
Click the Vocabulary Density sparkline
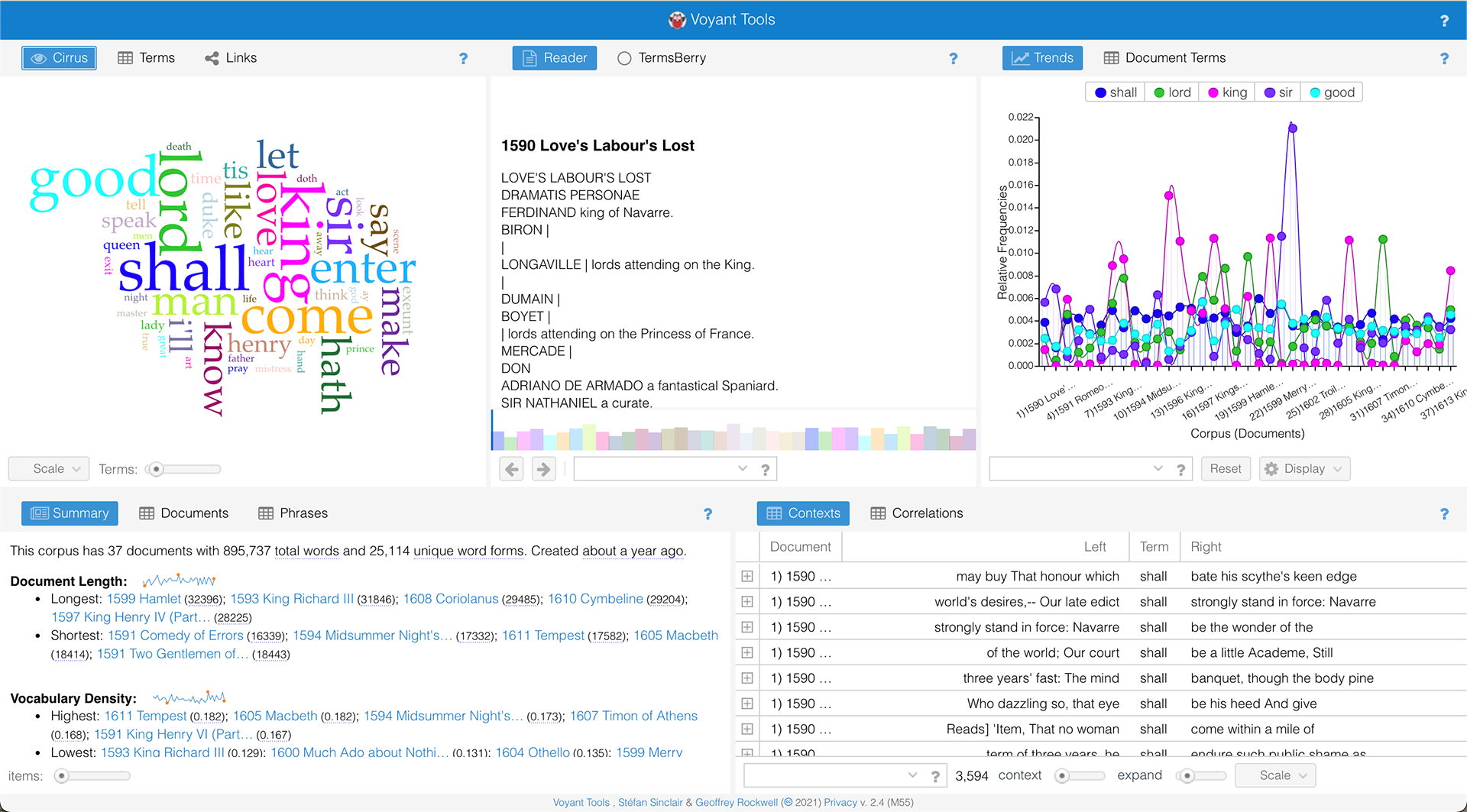(x=189, y=697)
